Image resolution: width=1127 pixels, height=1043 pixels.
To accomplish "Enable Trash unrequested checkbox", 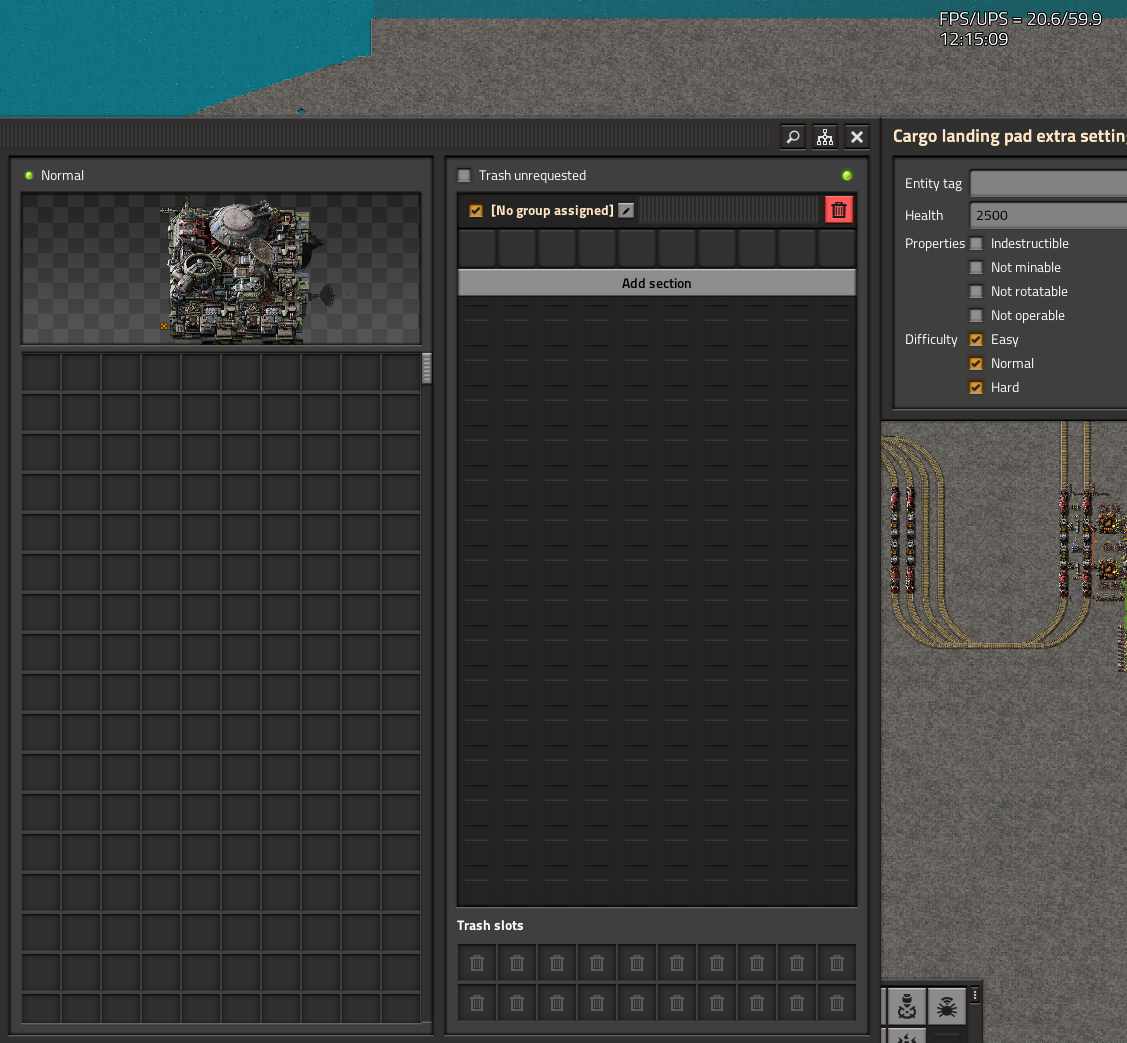I will (x=464, y=176).
